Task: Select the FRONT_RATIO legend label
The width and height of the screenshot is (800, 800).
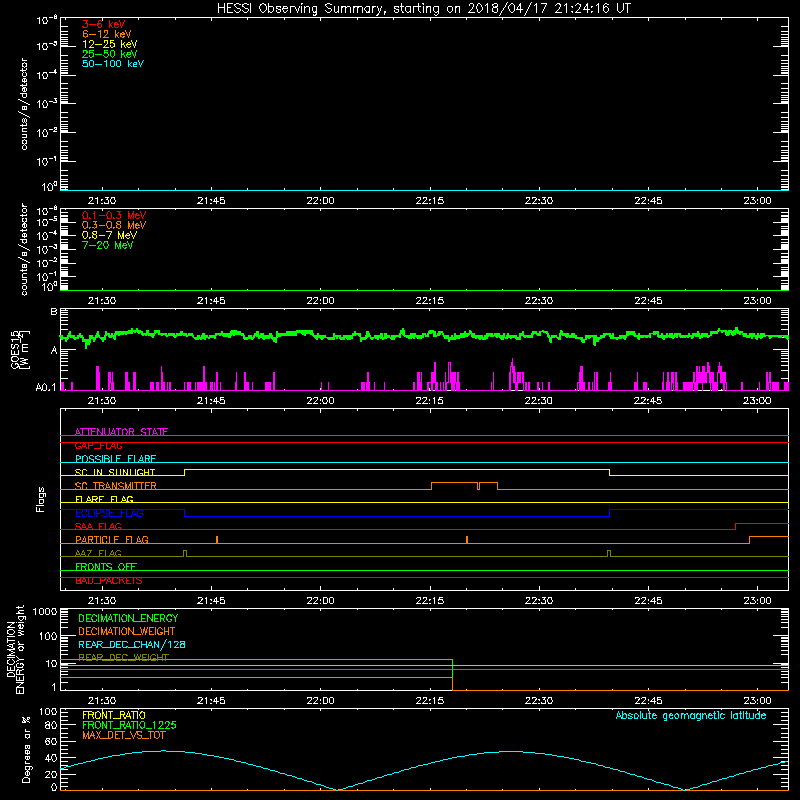Action: [x=114, y=715]
